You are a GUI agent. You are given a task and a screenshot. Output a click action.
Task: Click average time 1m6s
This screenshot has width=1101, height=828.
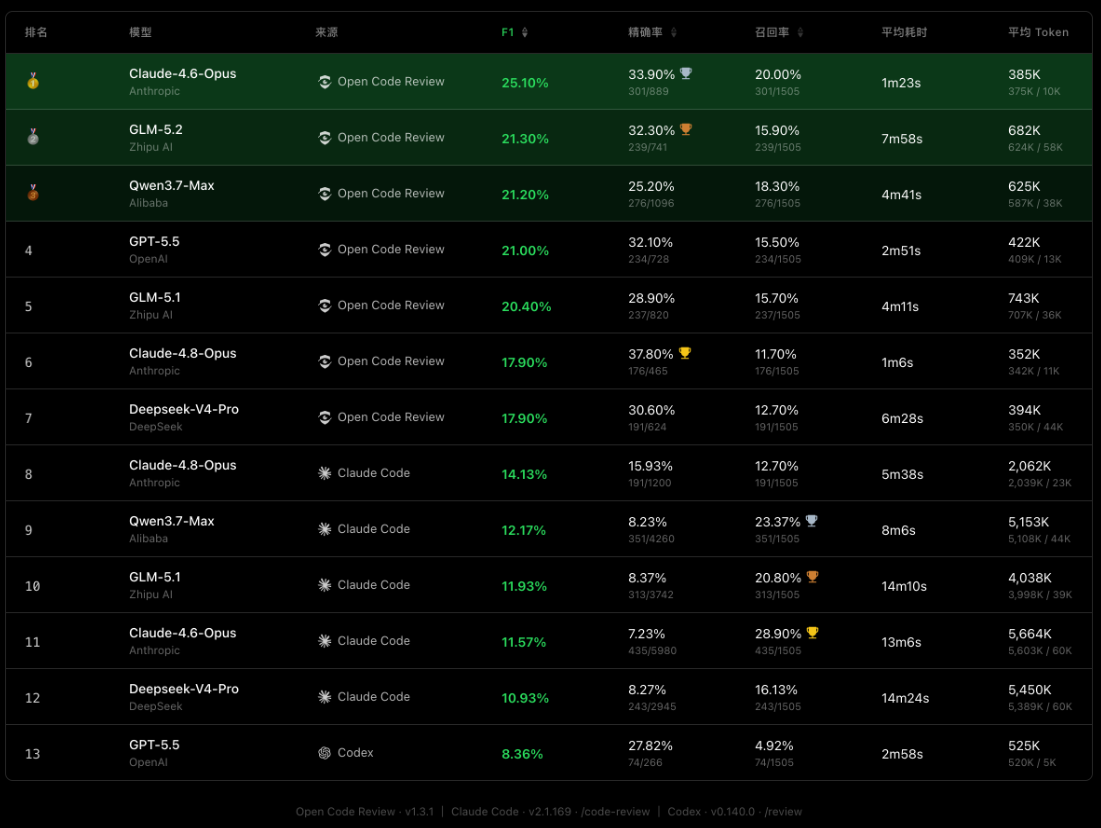[x=897, y=362]
